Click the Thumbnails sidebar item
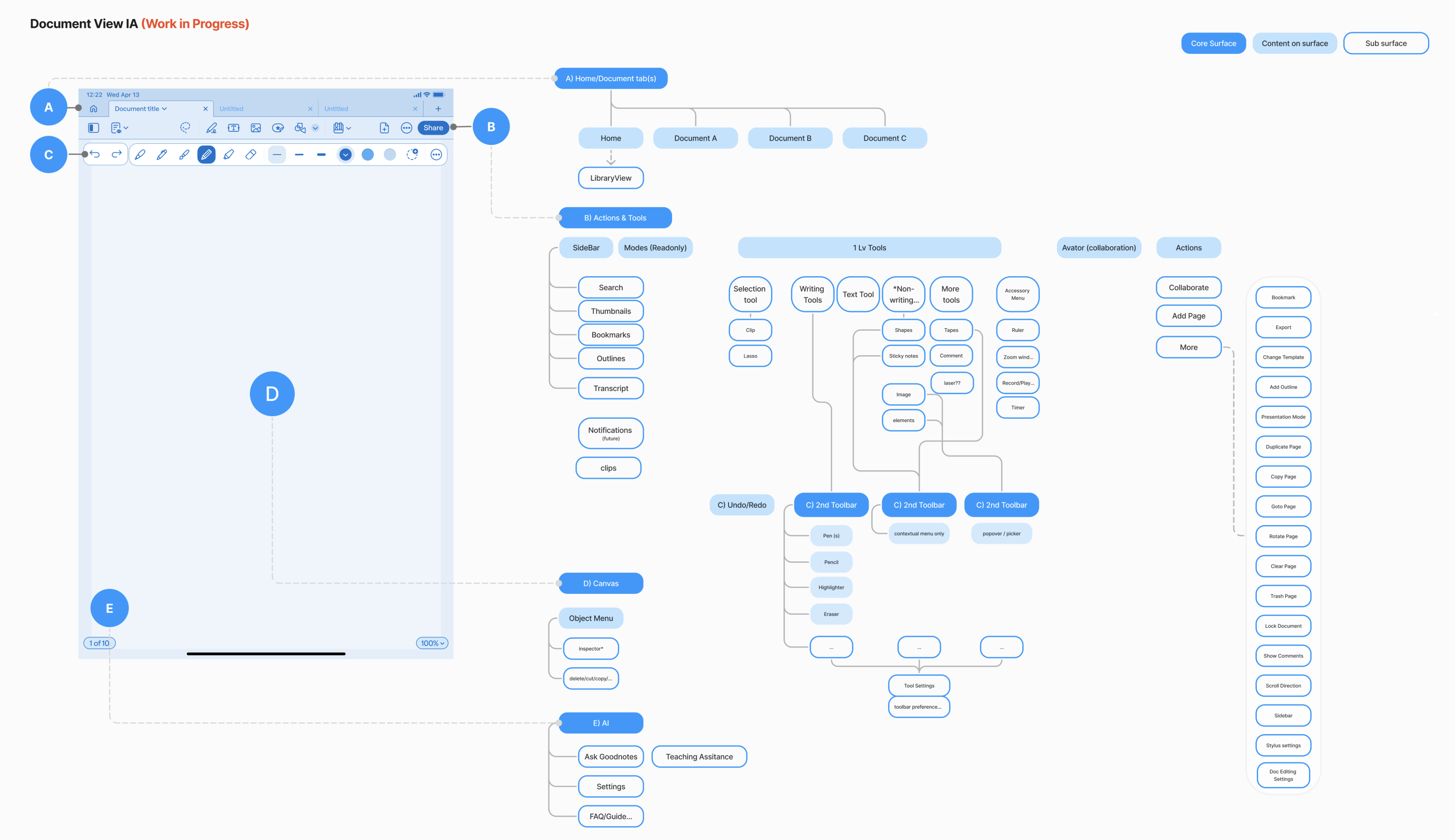The image size is (1455, 840). 611,312
